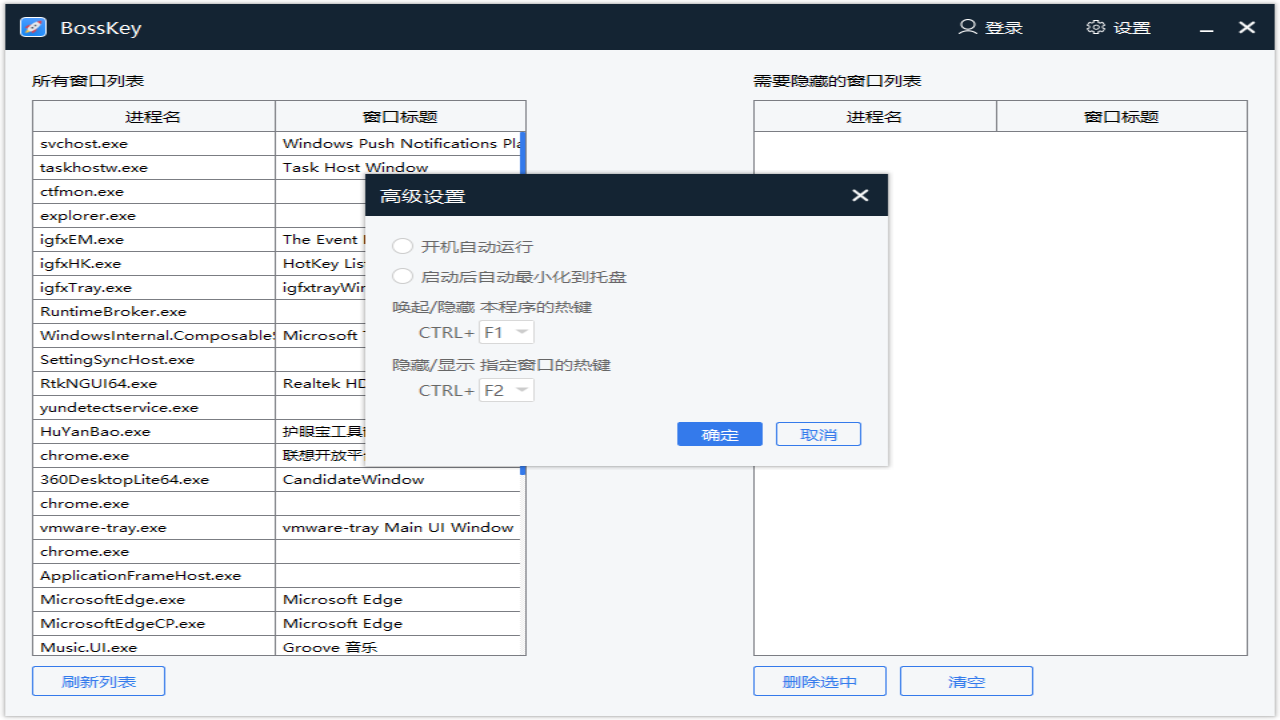Screen dimensions: 1280x720
Task: Click the 删除选中 button
Action: tap(819, 680)
